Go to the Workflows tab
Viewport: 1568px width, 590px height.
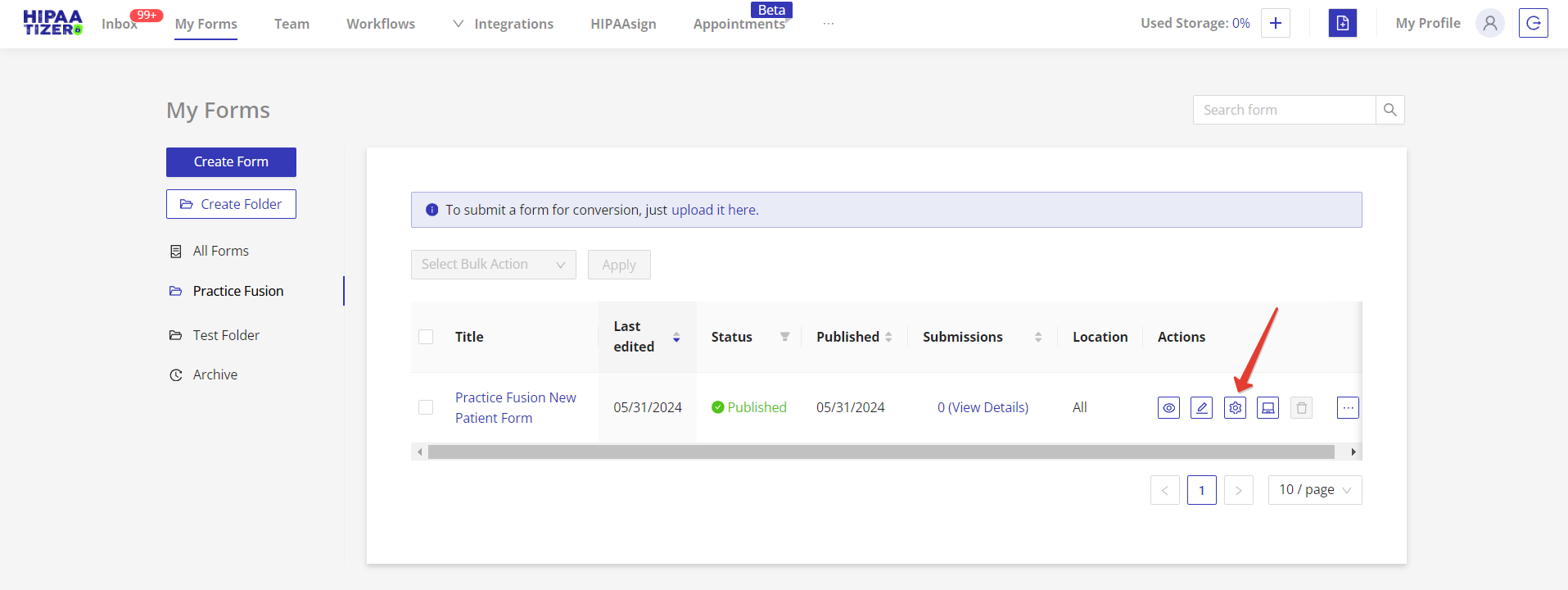(381, 24)
